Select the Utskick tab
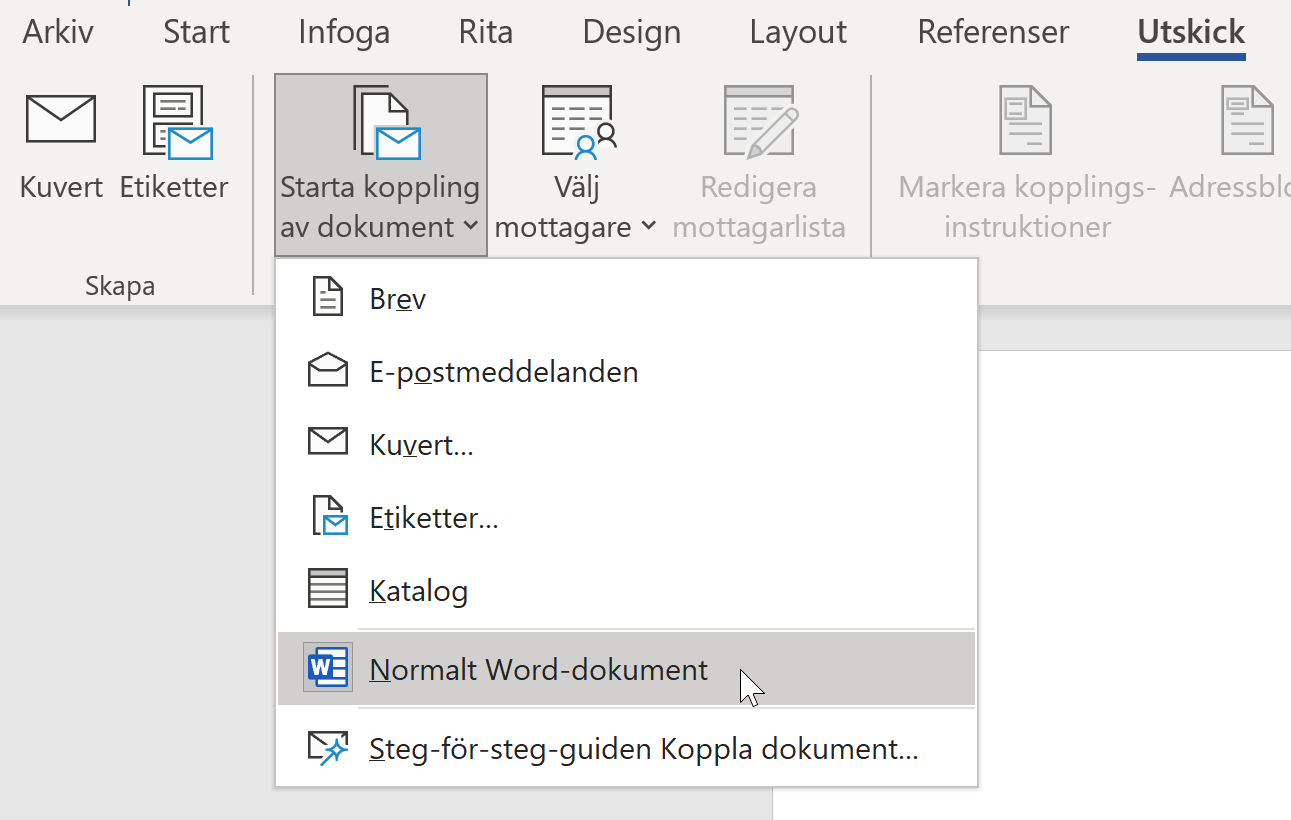 click(1191, 32)
